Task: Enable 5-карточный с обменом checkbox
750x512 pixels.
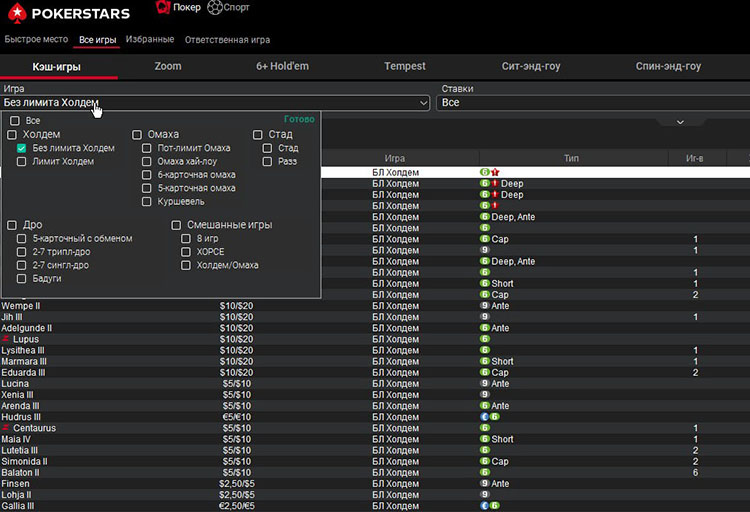Action: click(22, 238)
